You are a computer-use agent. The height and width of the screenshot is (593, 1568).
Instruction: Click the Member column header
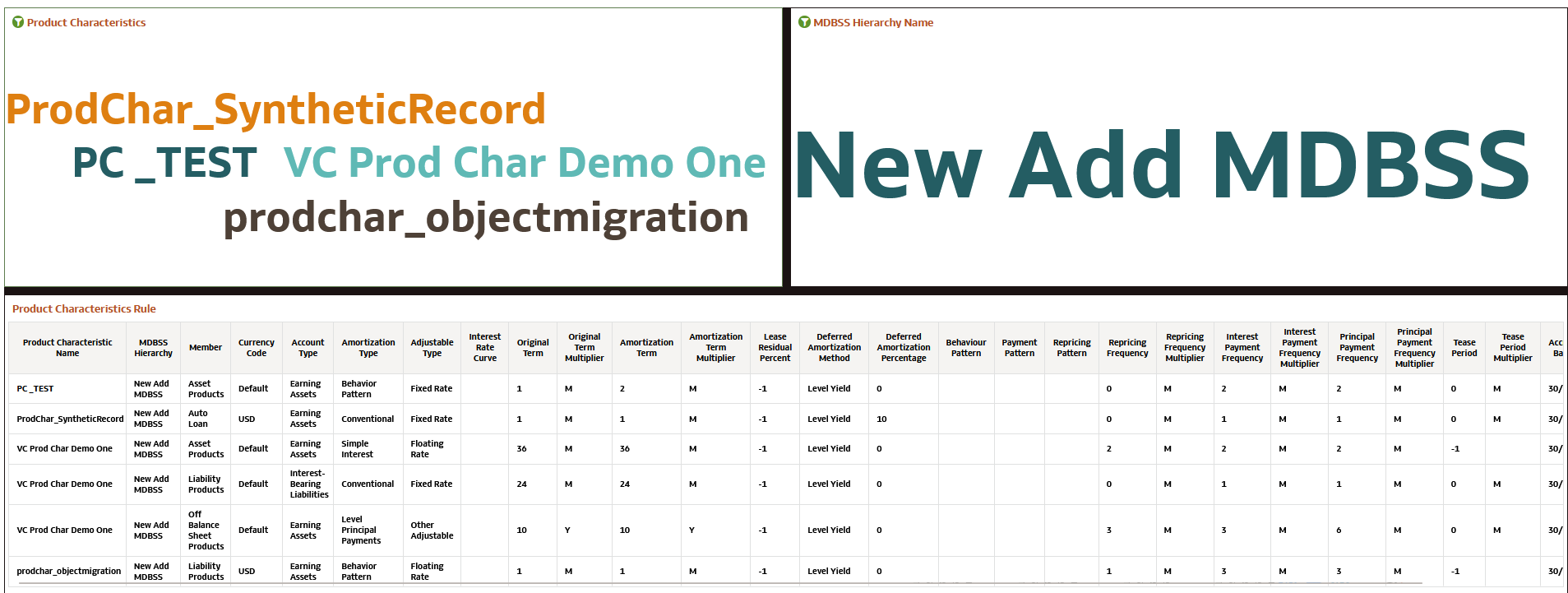pos(206,348)
